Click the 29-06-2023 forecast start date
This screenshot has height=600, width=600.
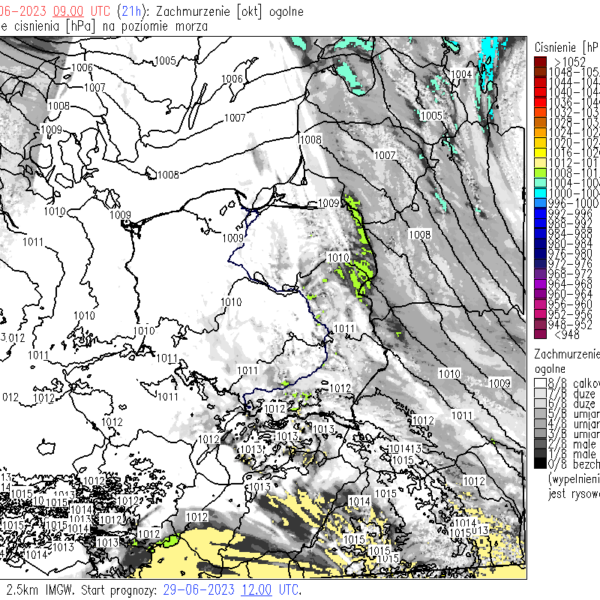(x=199, y=590)
